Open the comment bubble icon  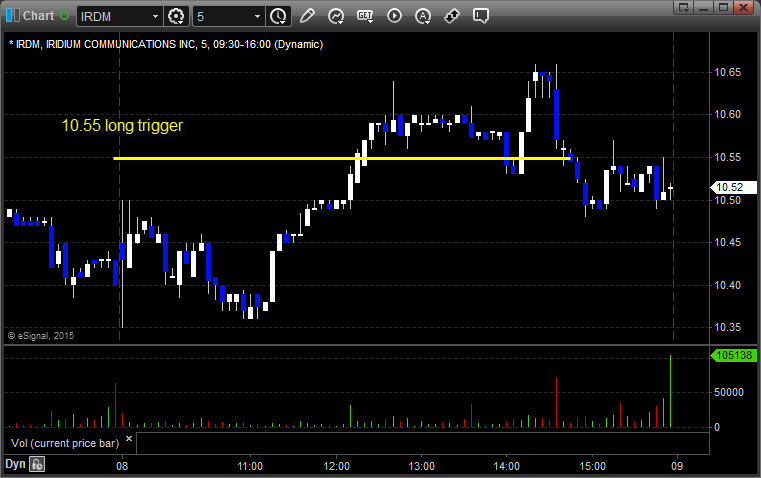480,16
